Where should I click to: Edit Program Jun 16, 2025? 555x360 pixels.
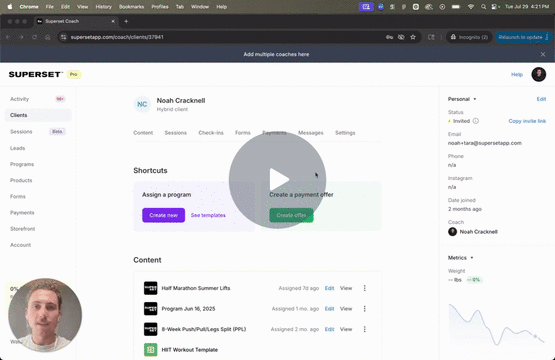coord(329,309)
